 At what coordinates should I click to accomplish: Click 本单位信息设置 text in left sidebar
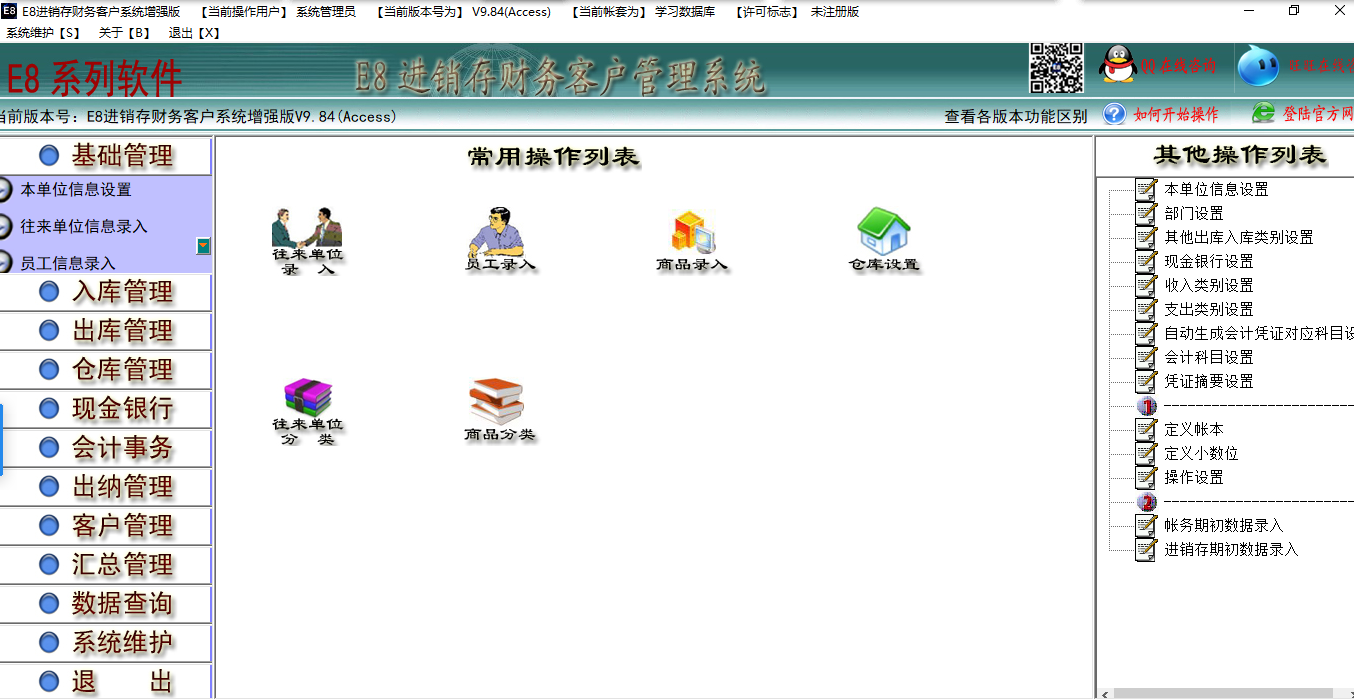[76, 190]
